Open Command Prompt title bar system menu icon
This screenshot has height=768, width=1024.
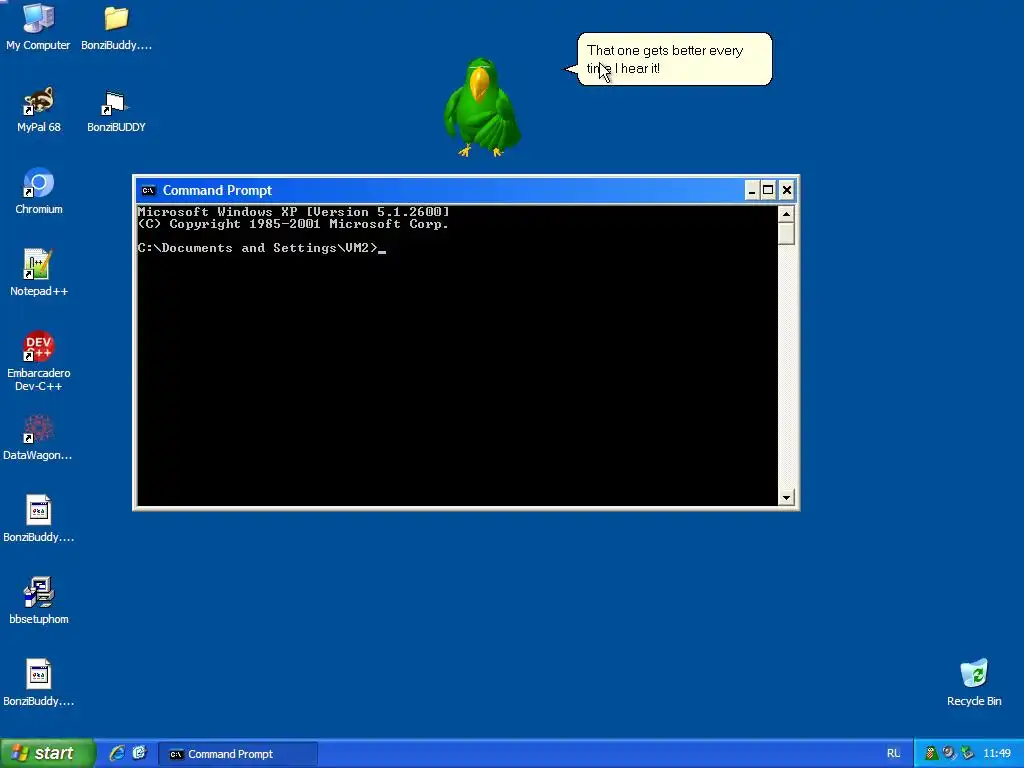[148, 190]
